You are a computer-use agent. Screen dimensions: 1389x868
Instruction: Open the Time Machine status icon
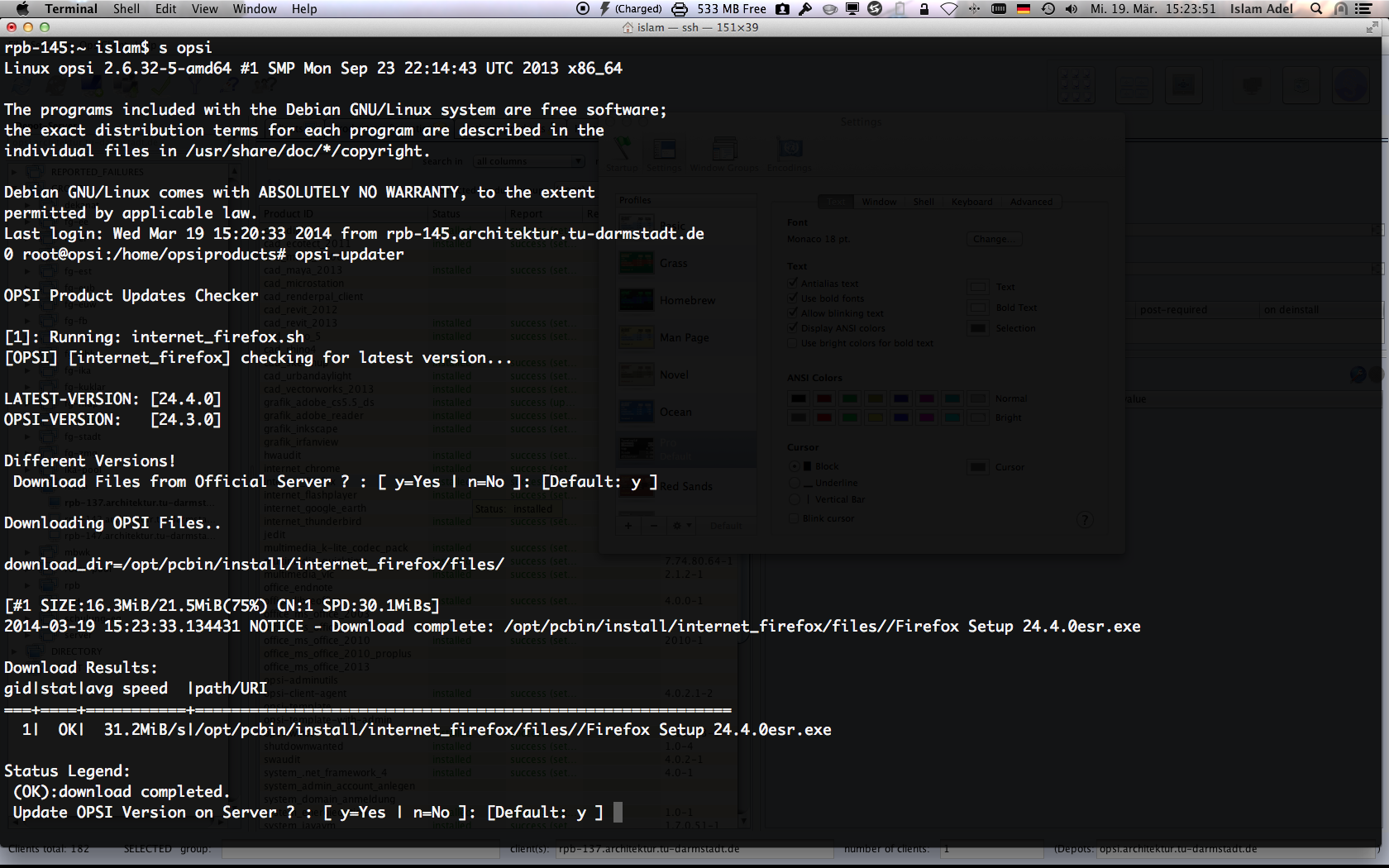pos(1048,8)
